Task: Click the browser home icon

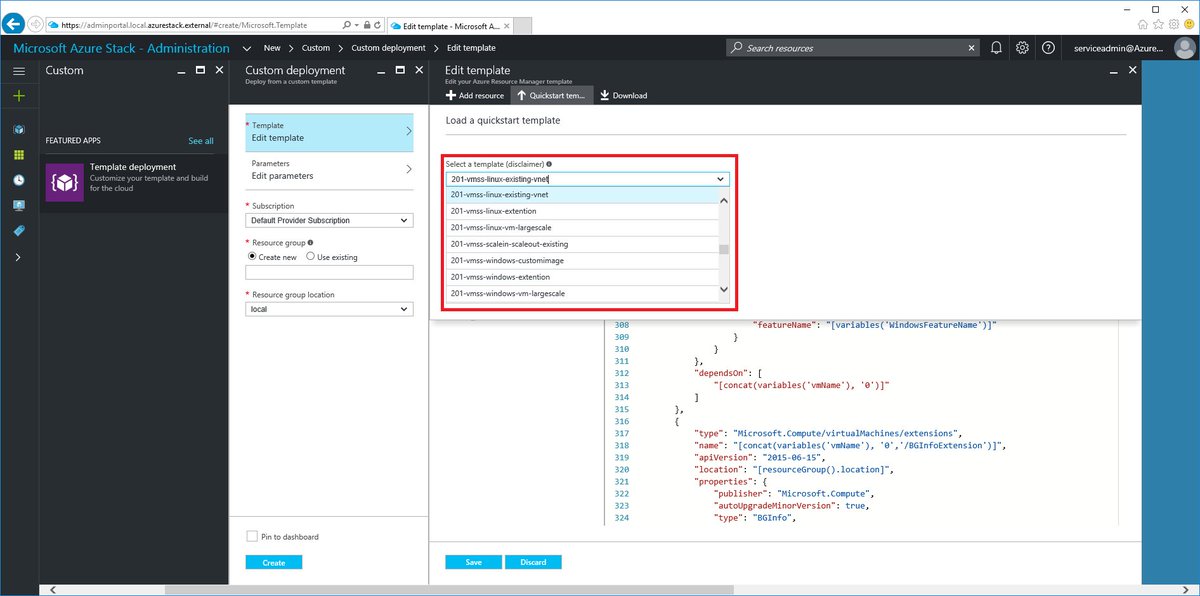Action: click(x=1143, y=23)
